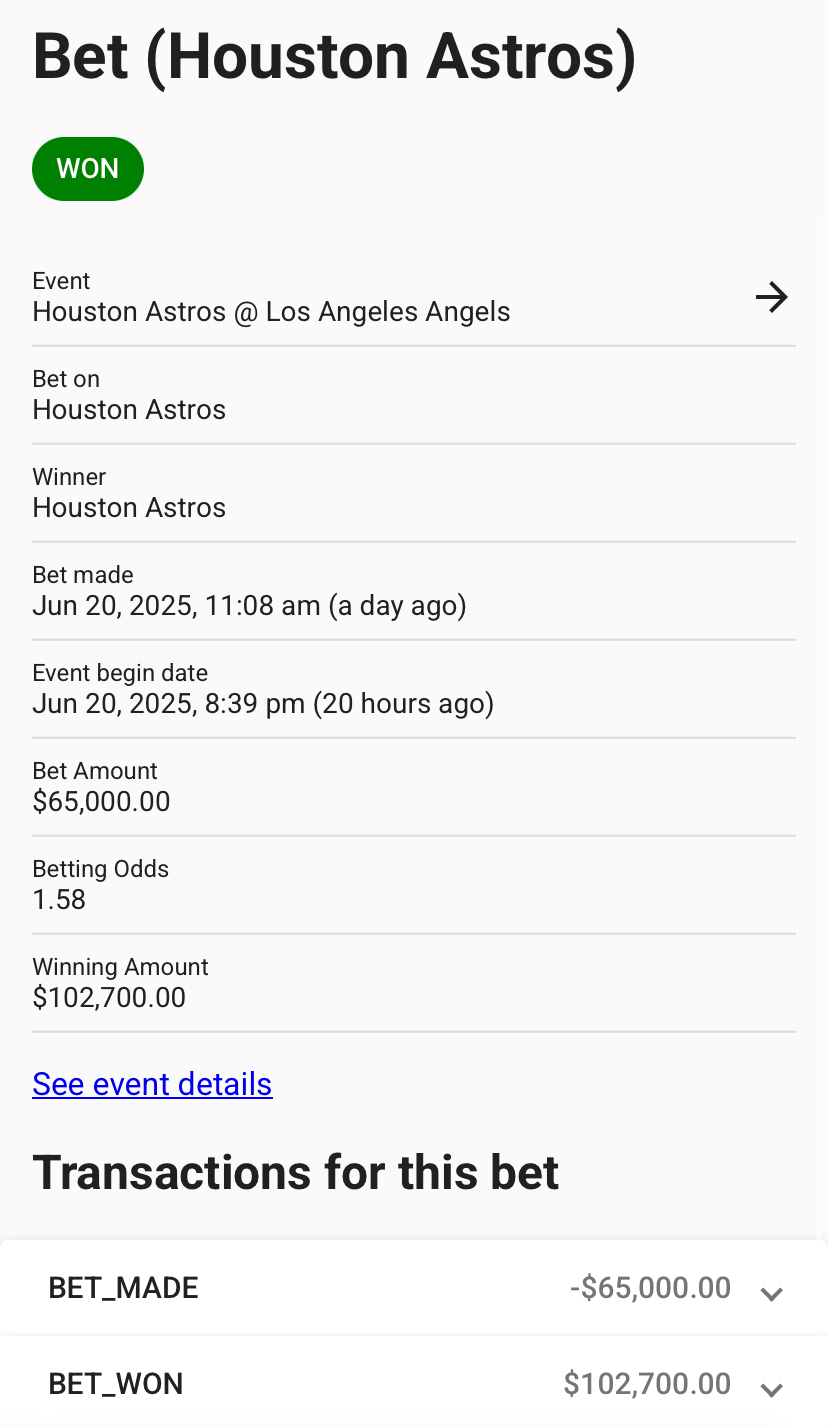
Task: Click the Bet Amount $65,000.00 value
Action: (101, 802)
